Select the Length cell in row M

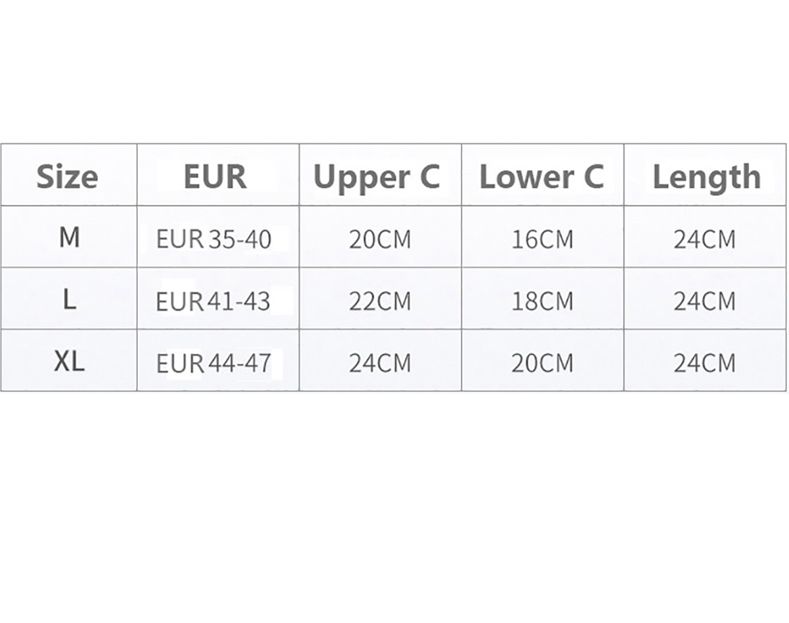(x=704, y=240)
